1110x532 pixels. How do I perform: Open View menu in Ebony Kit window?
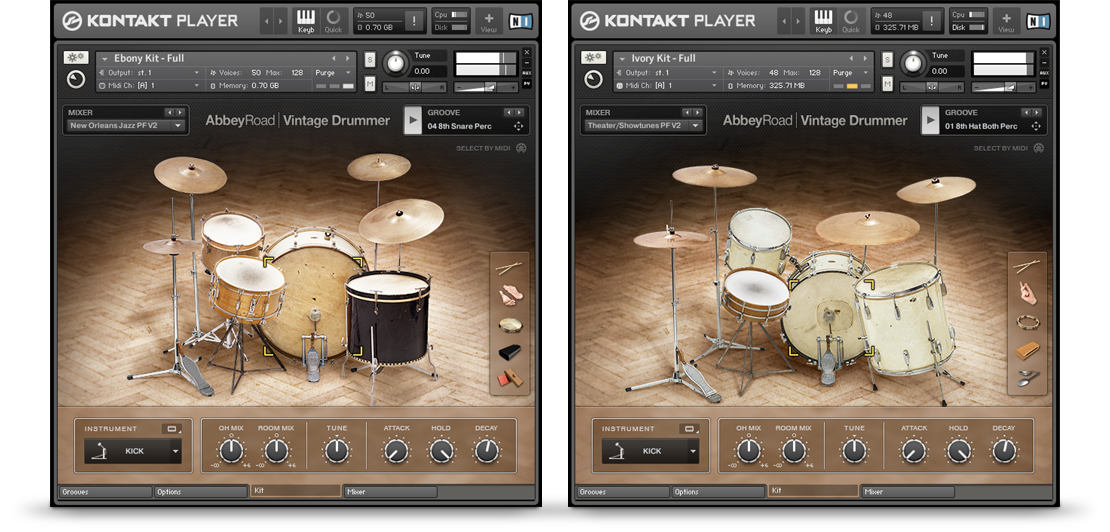tap(488, 21)
